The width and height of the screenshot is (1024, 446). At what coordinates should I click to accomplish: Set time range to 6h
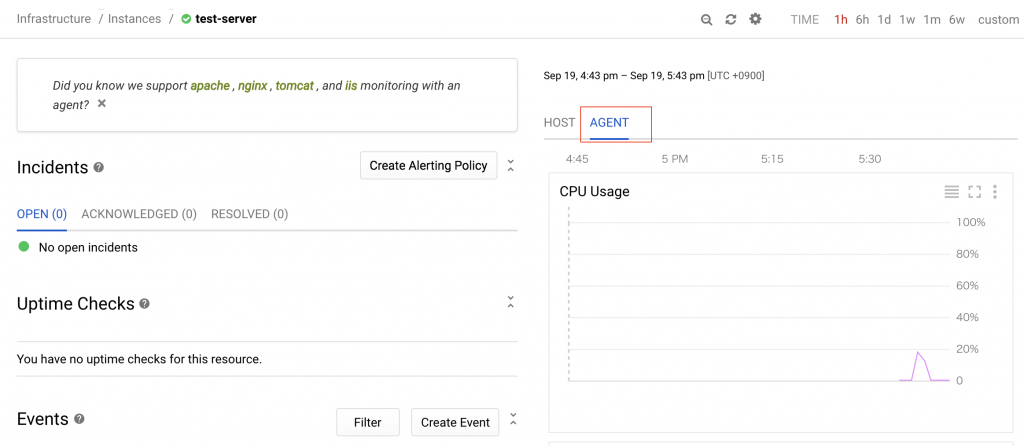click(x=862, y=20)
